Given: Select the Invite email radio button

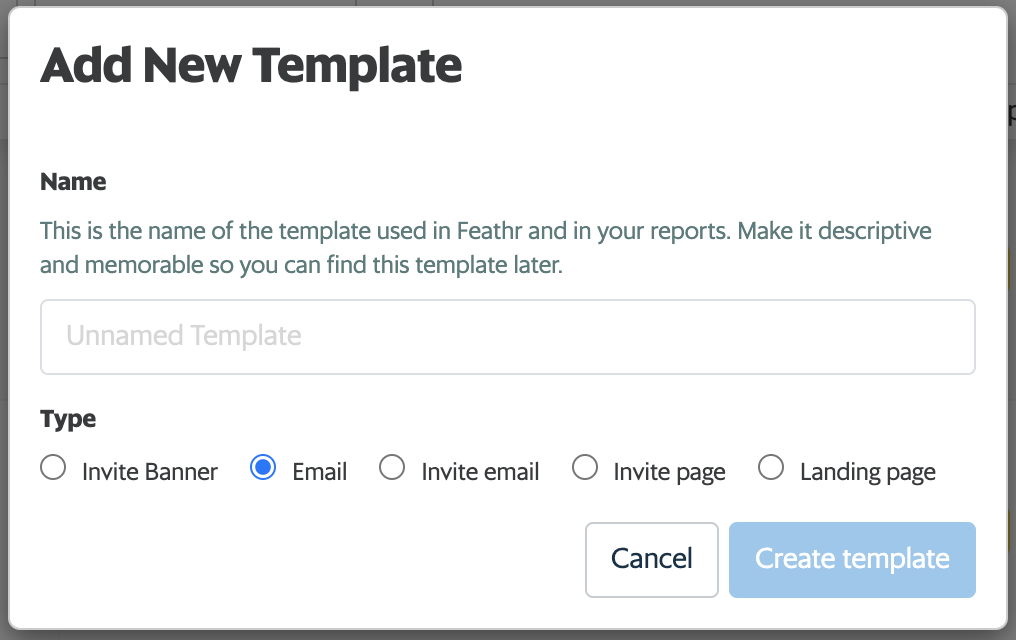Looking at the screenshot, I should [392, 468].
